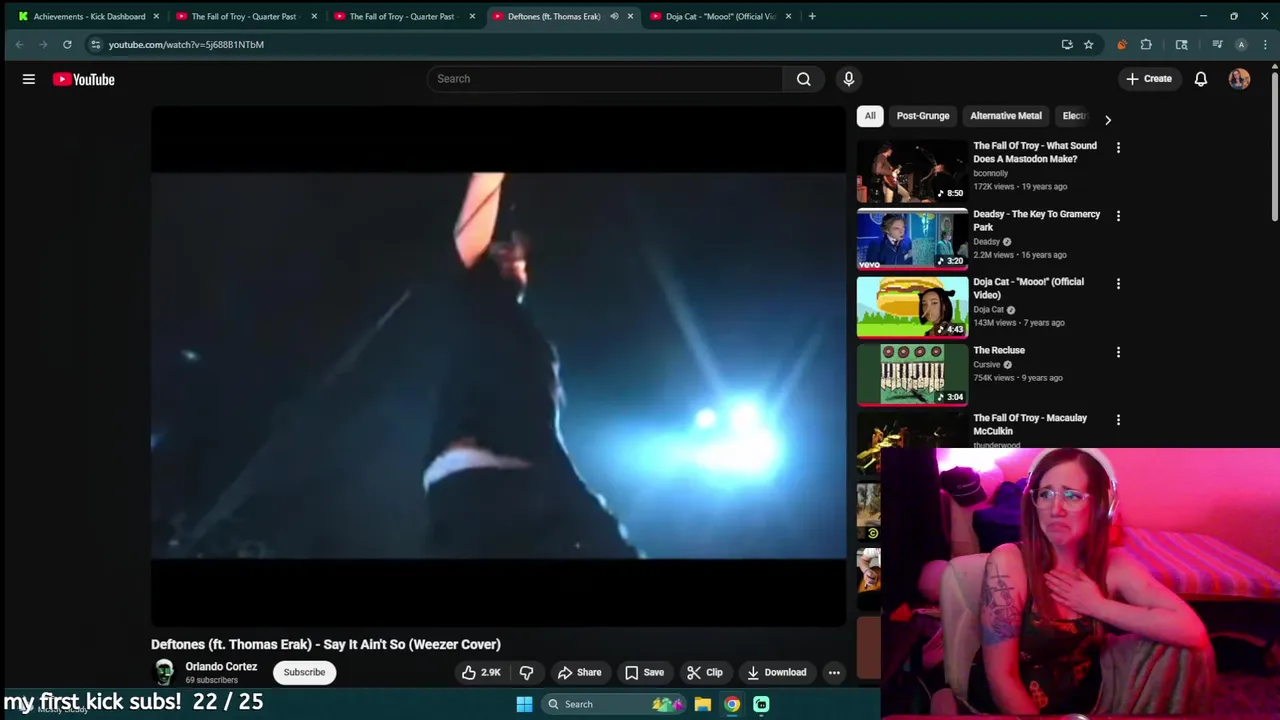Open the Deadsy Gramercy Park thumbnail
Screen dimensions: 1280x720
pos(912,238)
